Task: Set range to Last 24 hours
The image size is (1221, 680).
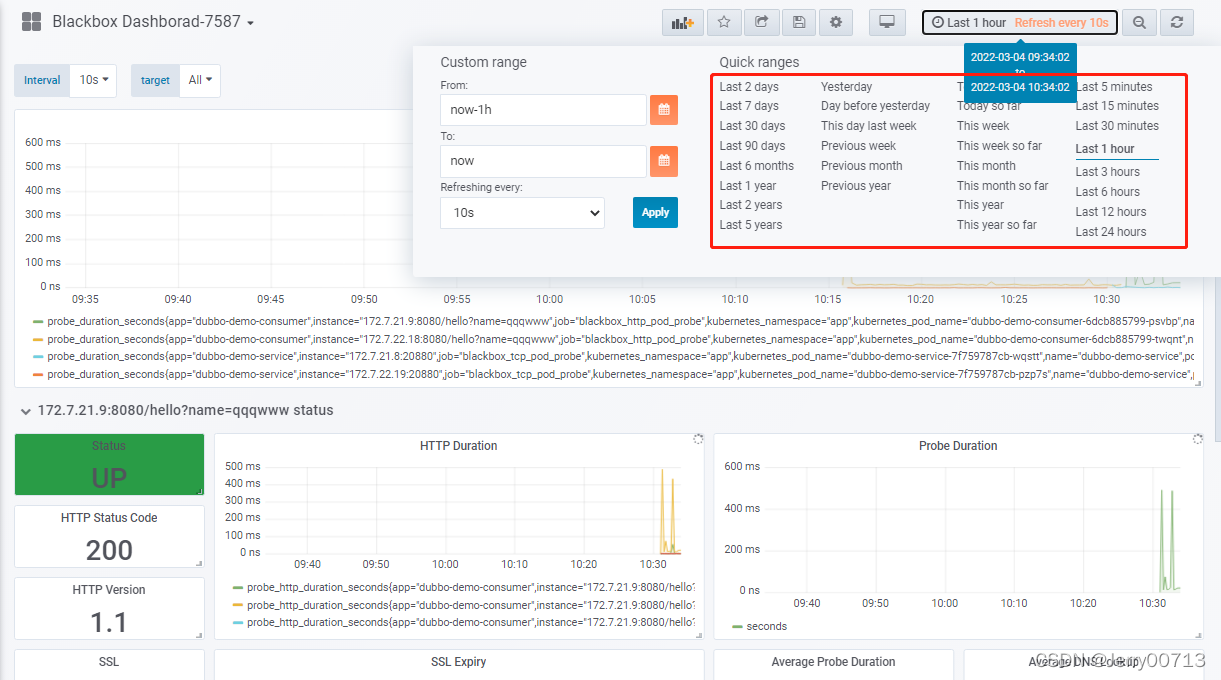Action: (1111, 232)
